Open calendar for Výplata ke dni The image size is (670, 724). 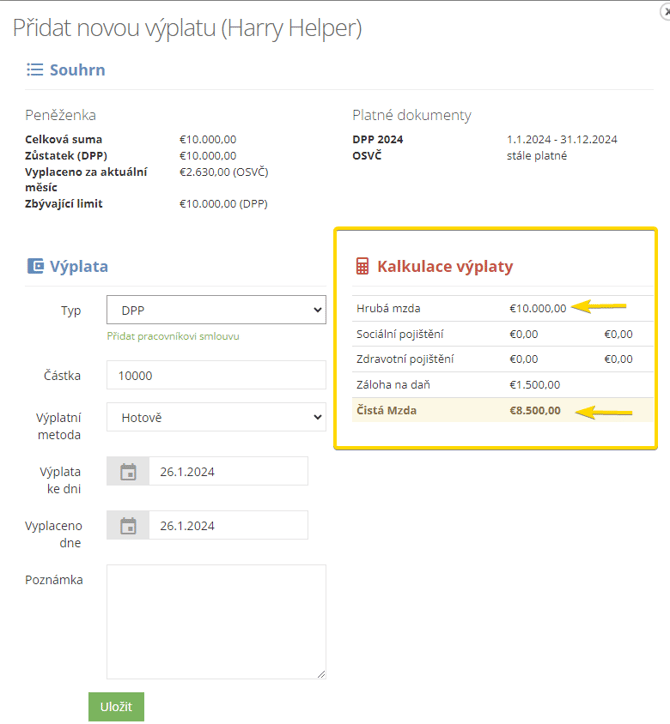(x=128, y=472)
